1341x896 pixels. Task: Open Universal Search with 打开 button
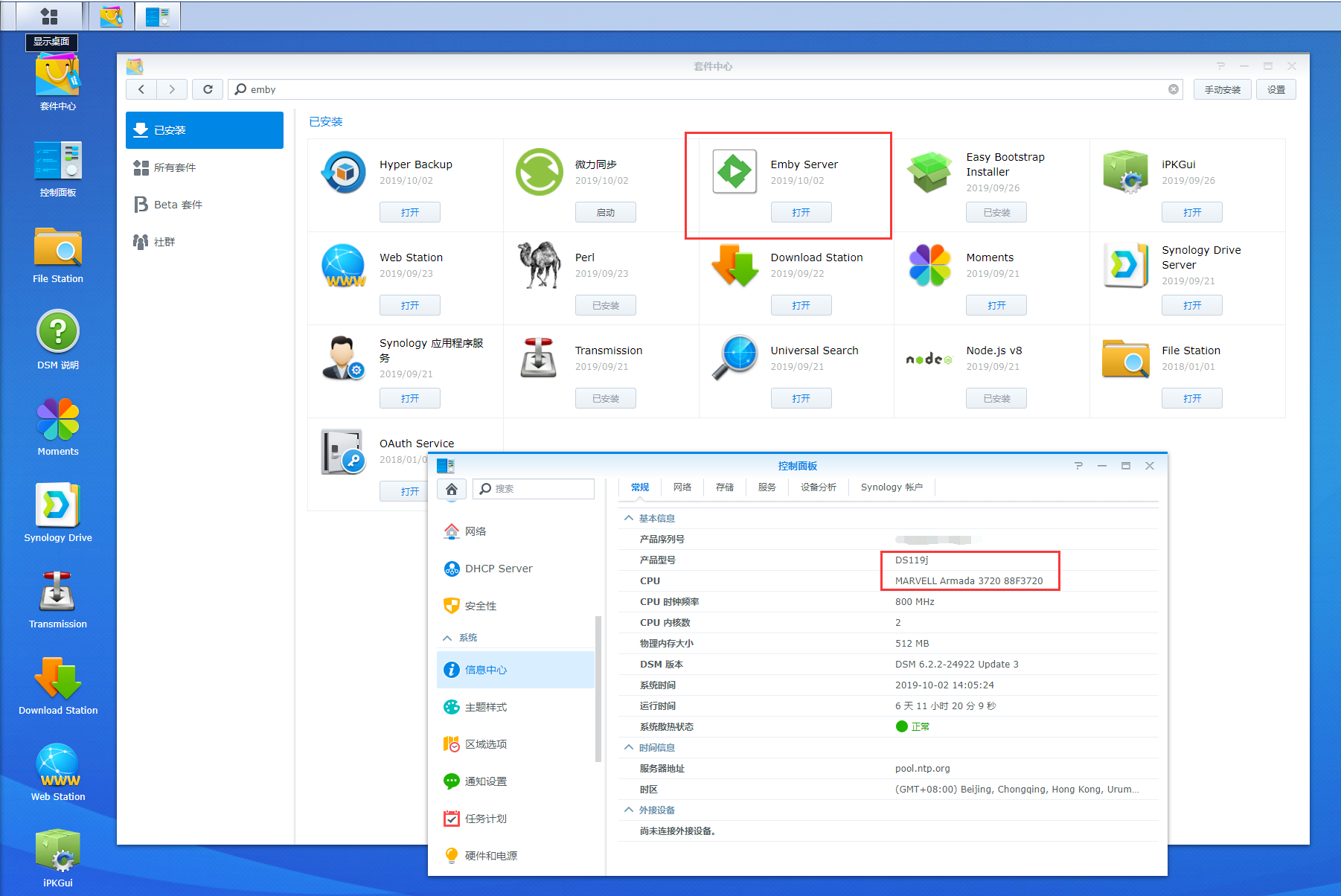[801, 399]
